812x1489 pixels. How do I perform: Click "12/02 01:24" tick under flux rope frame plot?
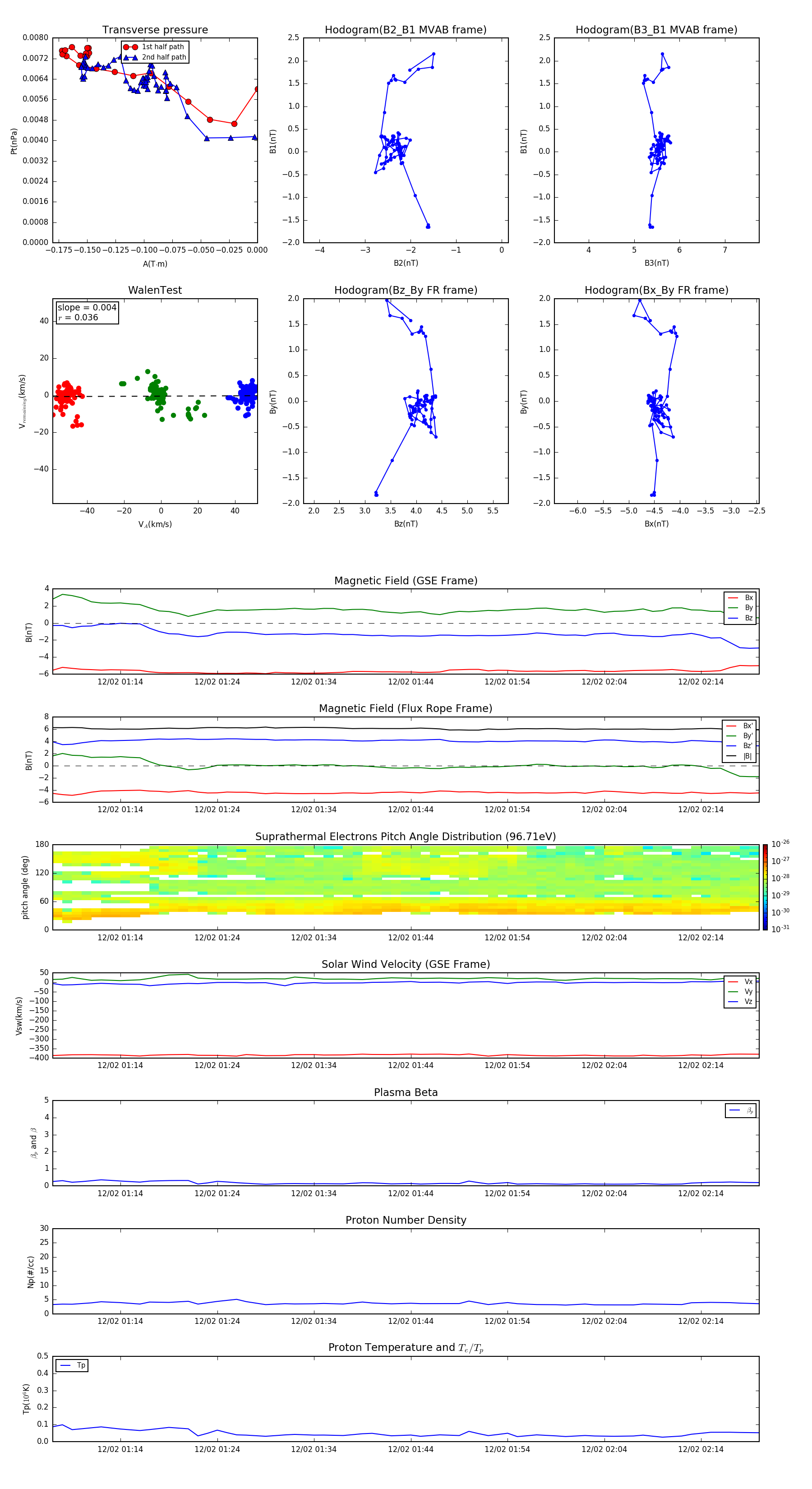coord(217,810)
